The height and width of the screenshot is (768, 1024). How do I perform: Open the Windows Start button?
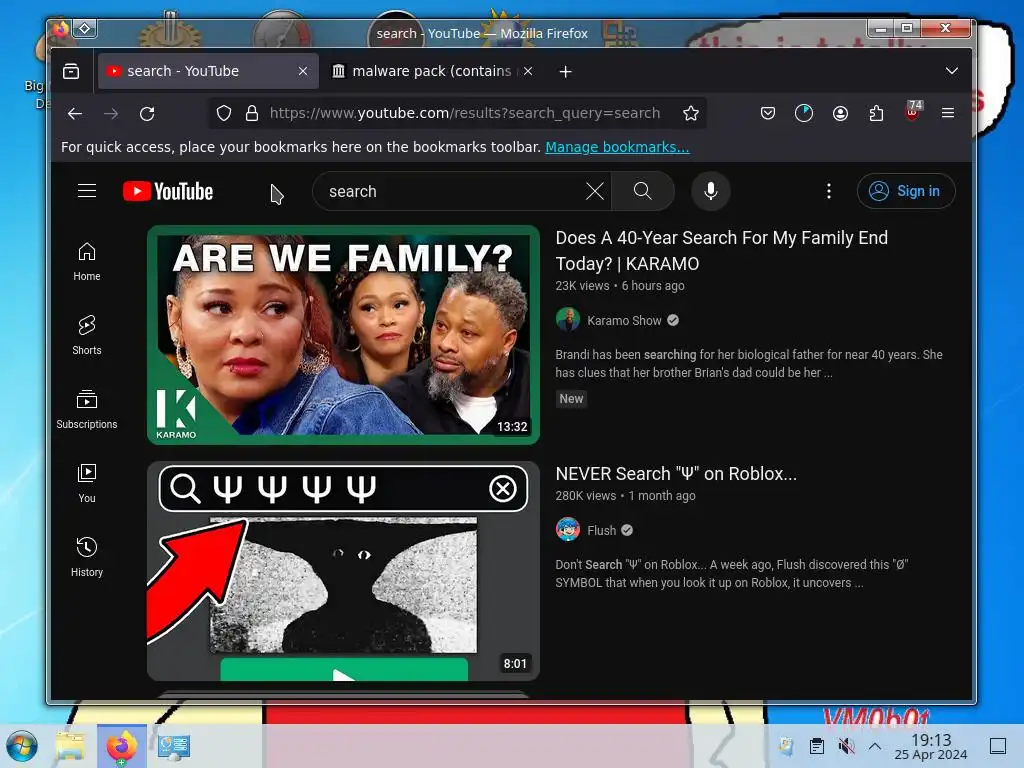(22, 746)
